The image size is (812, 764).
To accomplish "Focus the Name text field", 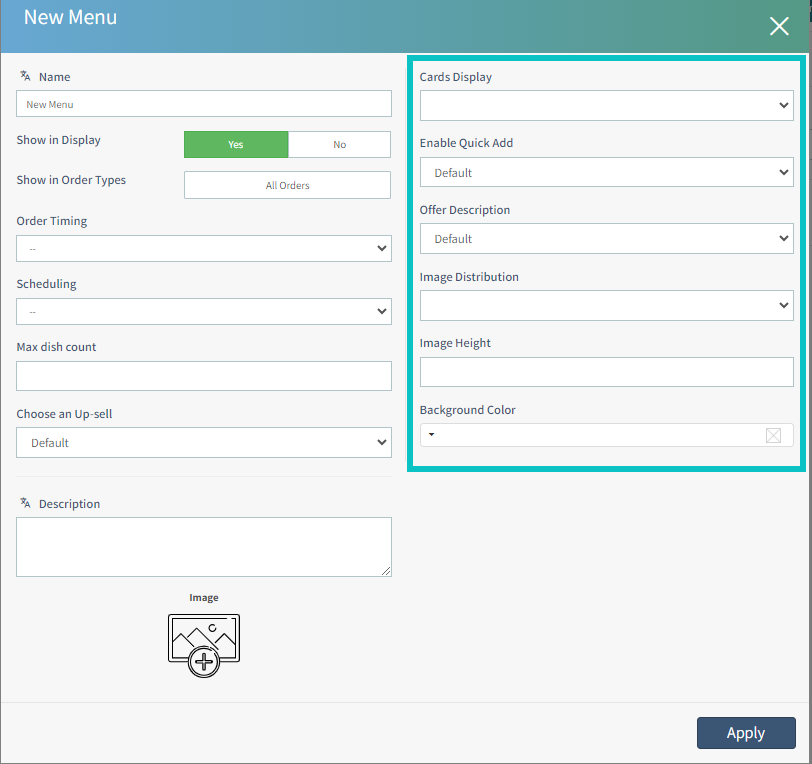I will click(x=204, y=104).
